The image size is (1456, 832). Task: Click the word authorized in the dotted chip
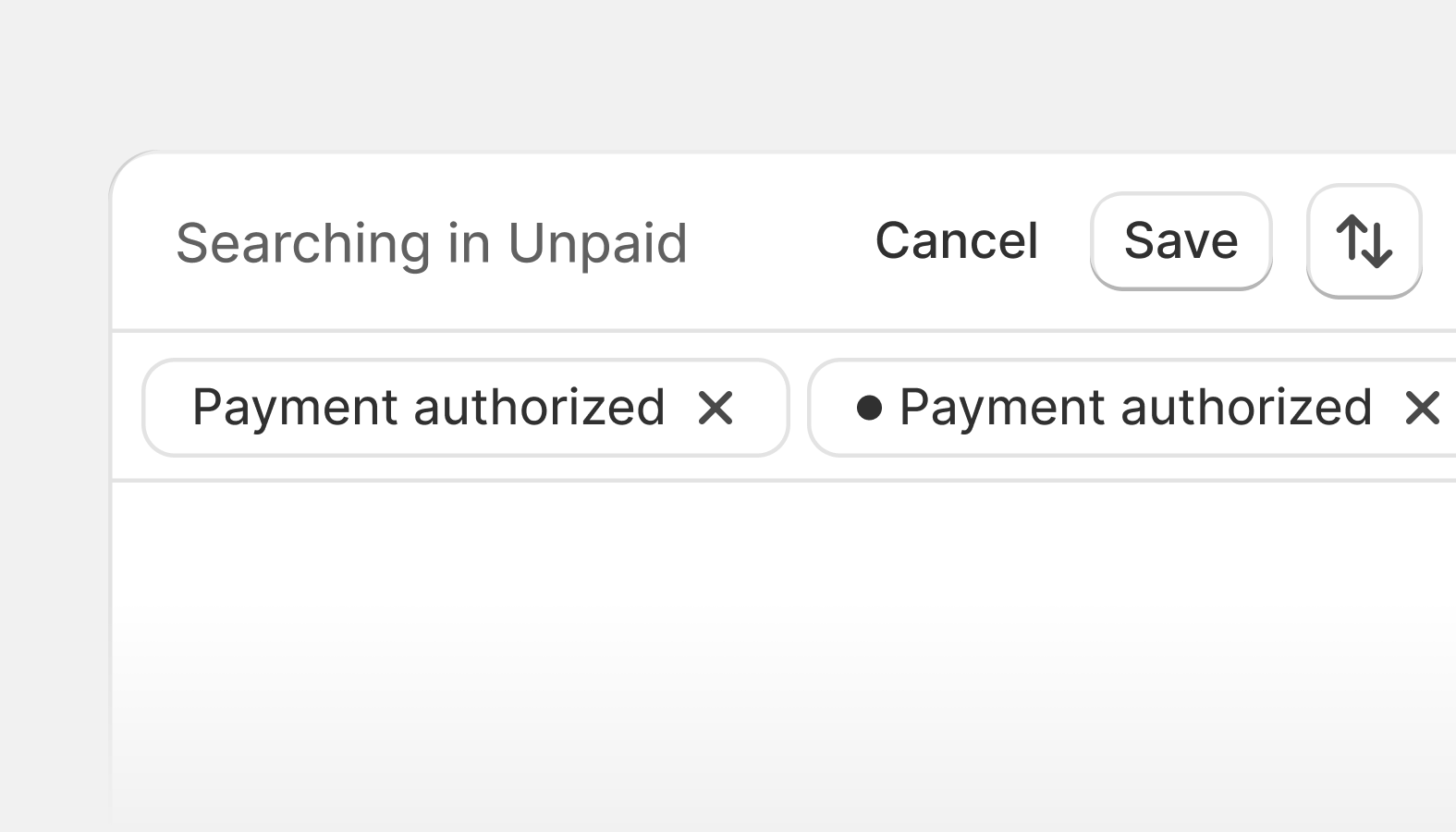tap(1246, 407)
